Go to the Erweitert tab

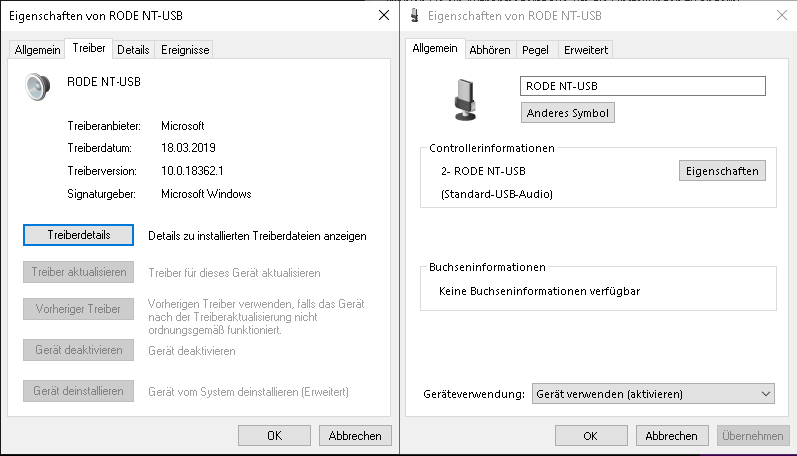[586, 50]
